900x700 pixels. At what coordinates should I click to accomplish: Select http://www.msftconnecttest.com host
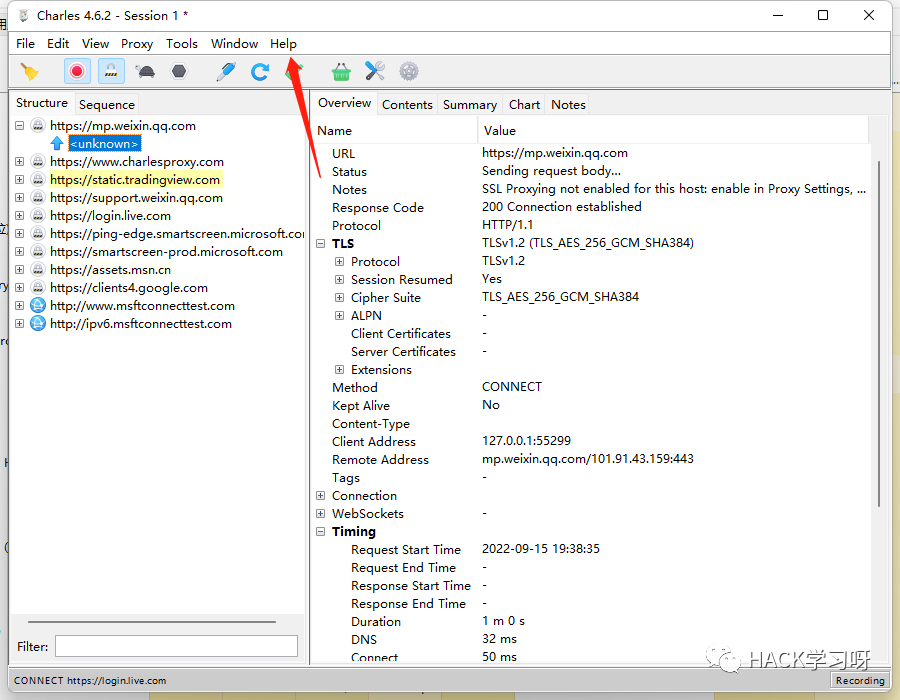coord(142,306)
